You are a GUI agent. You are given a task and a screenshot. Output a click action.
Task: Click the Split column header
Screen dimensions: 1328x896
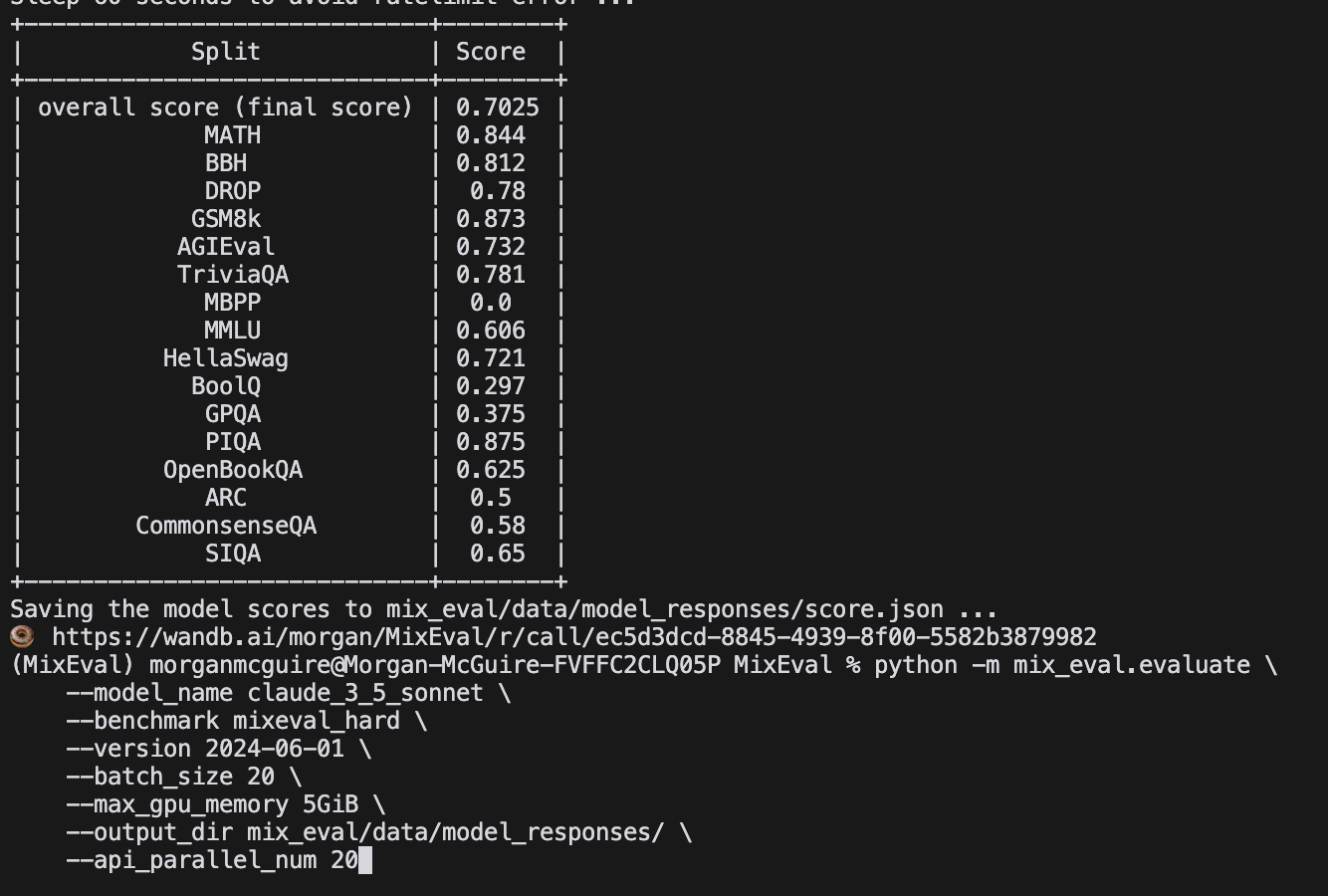[x=226, y=52]
